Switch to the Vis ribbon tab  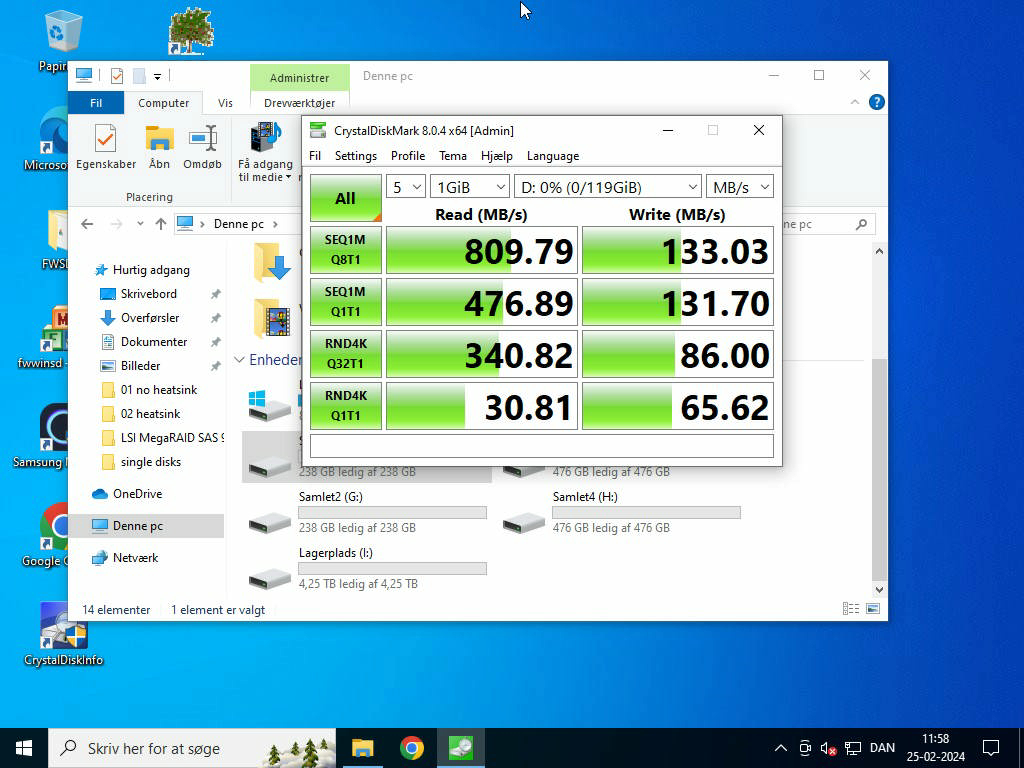pos(225,103)
